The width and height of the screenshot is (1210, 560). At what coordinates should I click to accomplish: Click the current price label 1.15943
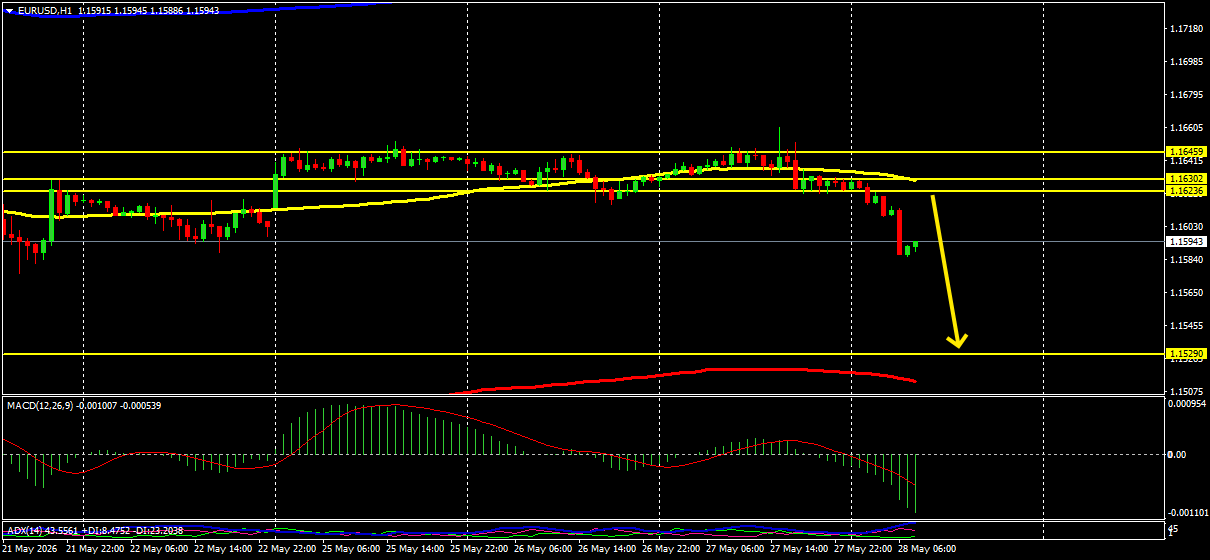[x=1187, y=241]
